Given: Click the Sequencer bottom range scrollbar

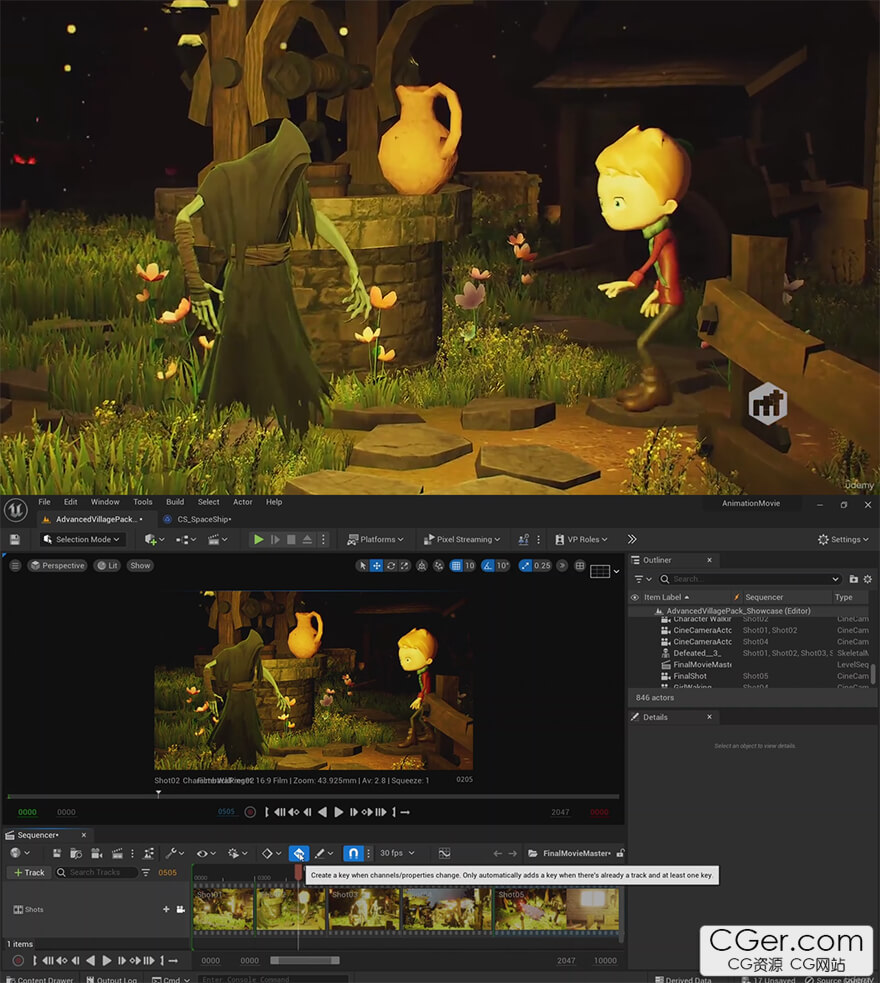Looking at the screenshot, I should [x=305, y=960].
